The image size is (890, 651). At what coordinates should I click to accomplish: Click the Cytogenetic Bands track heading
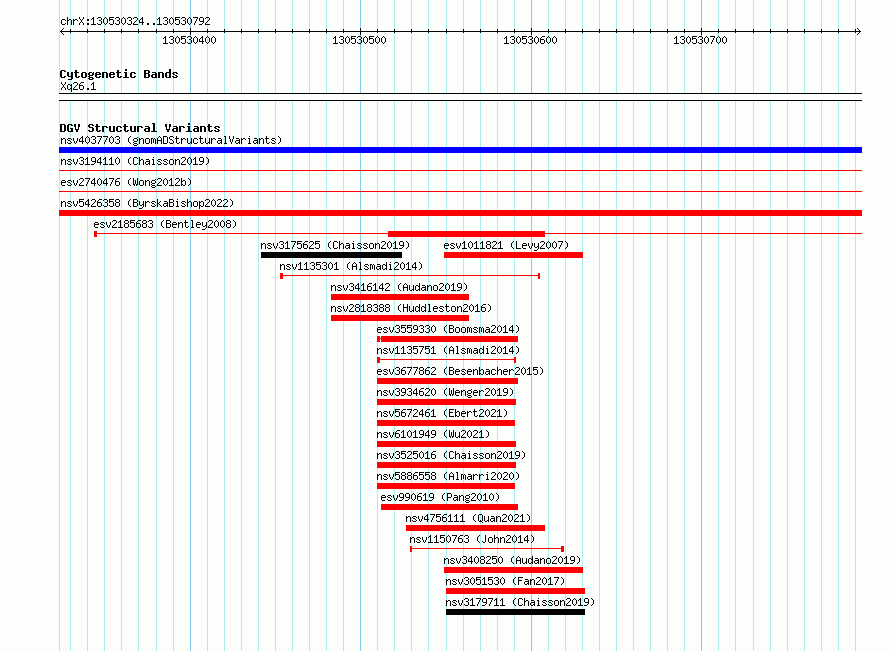coord(119,74)
